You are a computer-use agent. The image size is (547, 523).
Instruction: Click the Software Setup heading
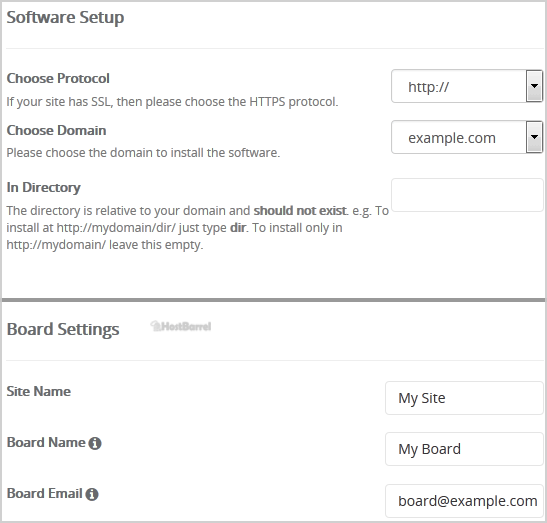point(65,17)
